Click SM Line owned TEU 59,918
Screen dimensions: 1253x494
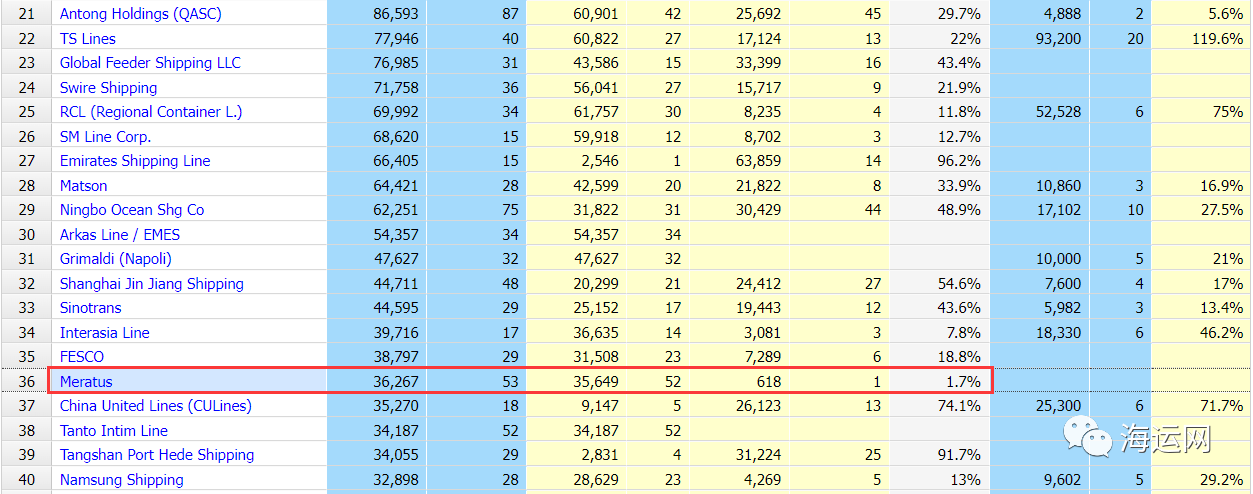coord(594,136)
